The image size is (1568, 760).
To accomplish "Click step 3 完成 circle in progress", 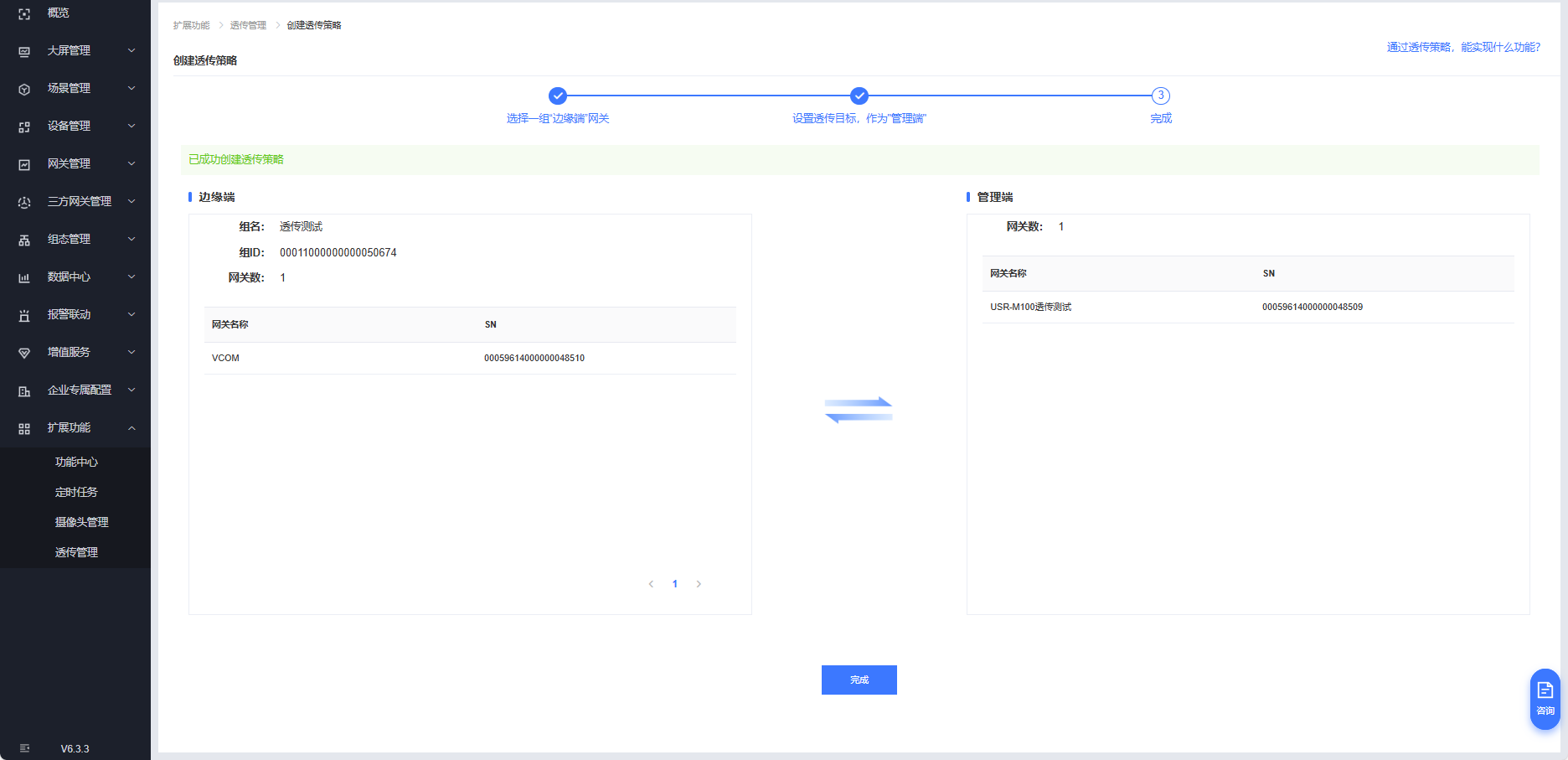I will (x=1160, y=96).
